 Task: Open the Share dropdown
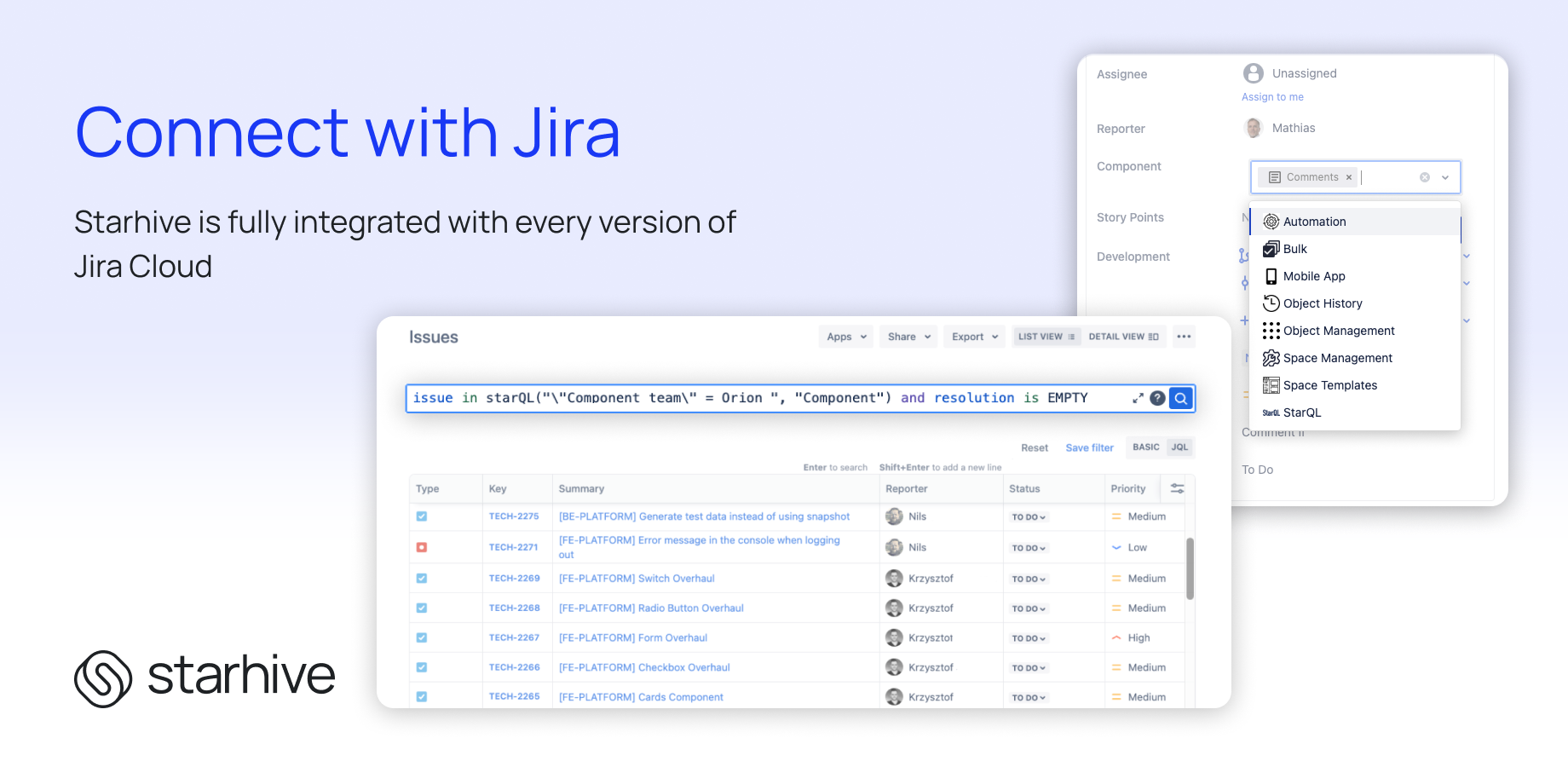pos(909,337)
